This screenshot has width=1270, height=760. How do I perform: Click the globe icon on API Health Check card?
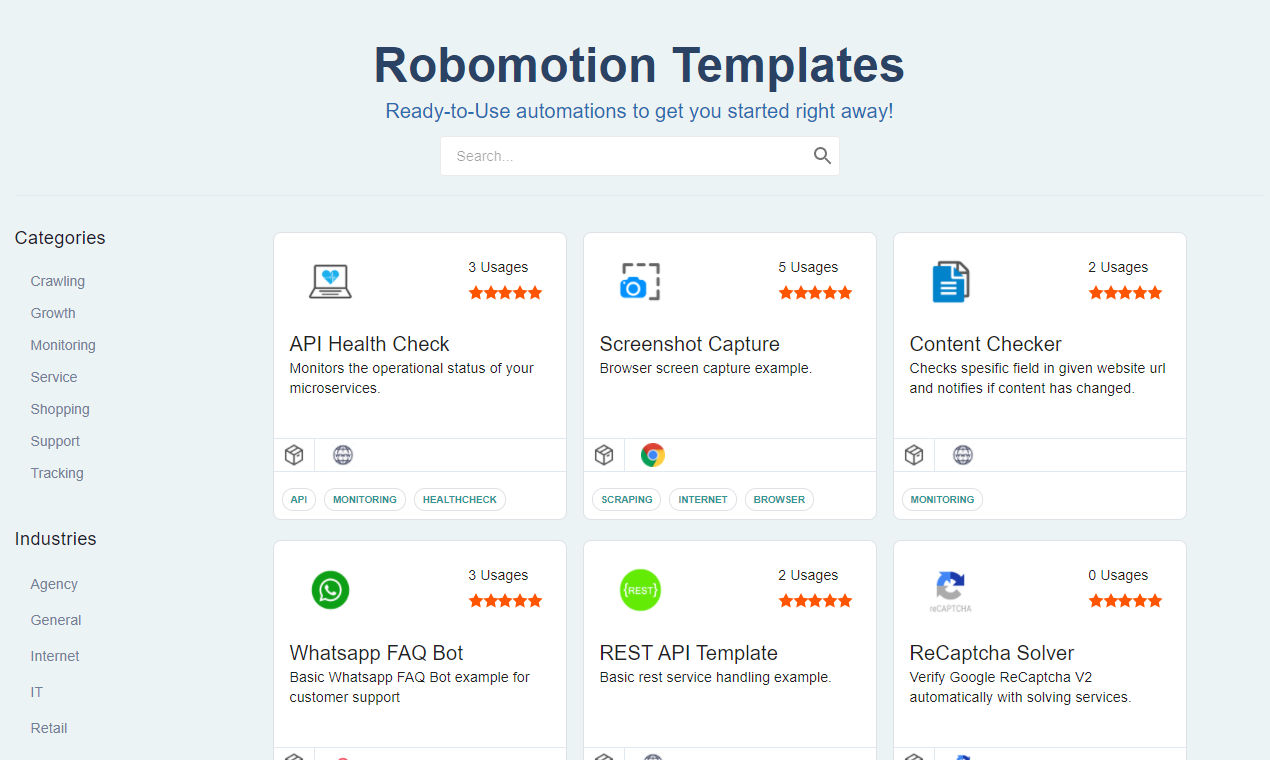click(x=343, y=455)
